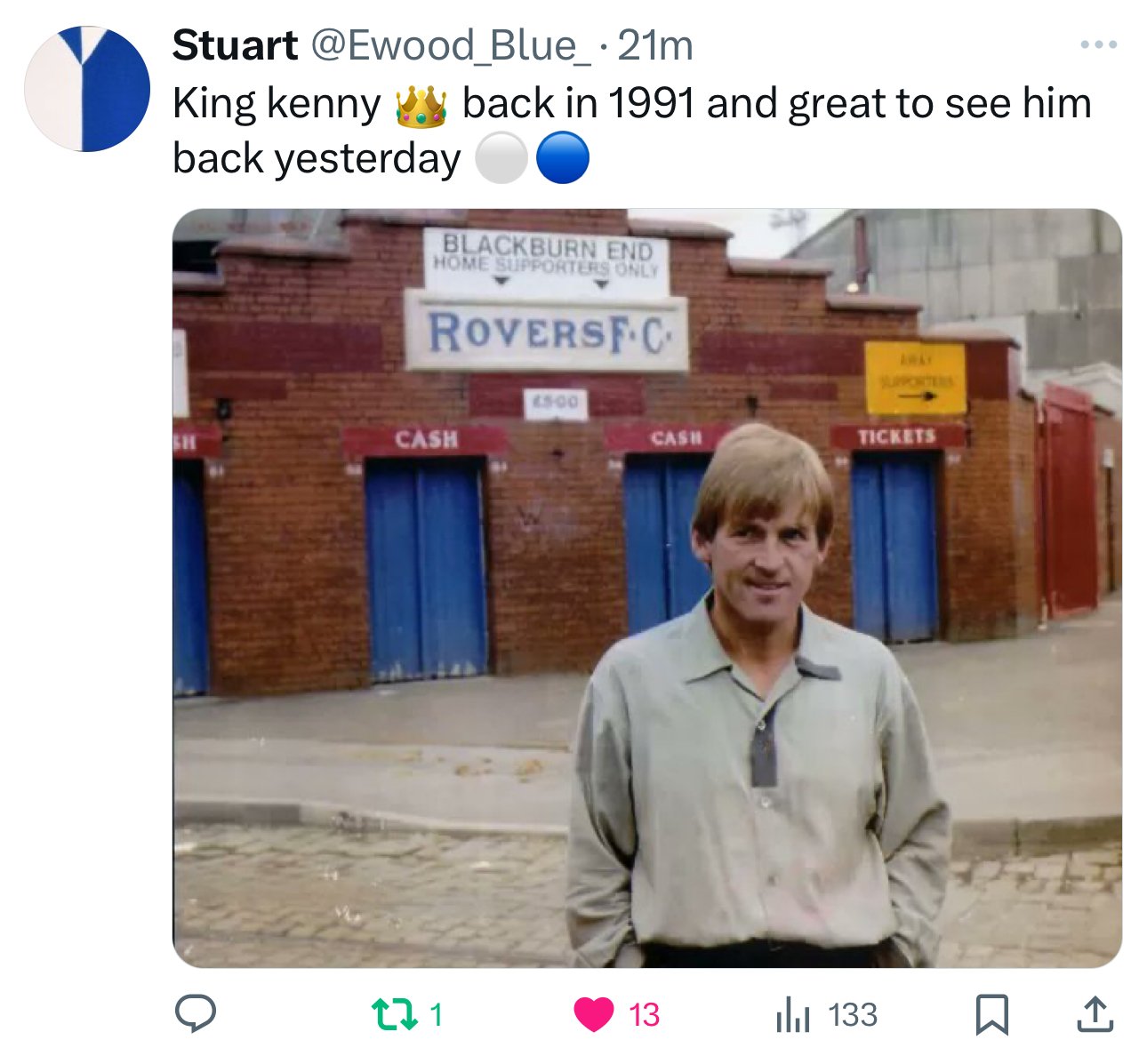Click the display name Stuart

[x=235, y=45]
